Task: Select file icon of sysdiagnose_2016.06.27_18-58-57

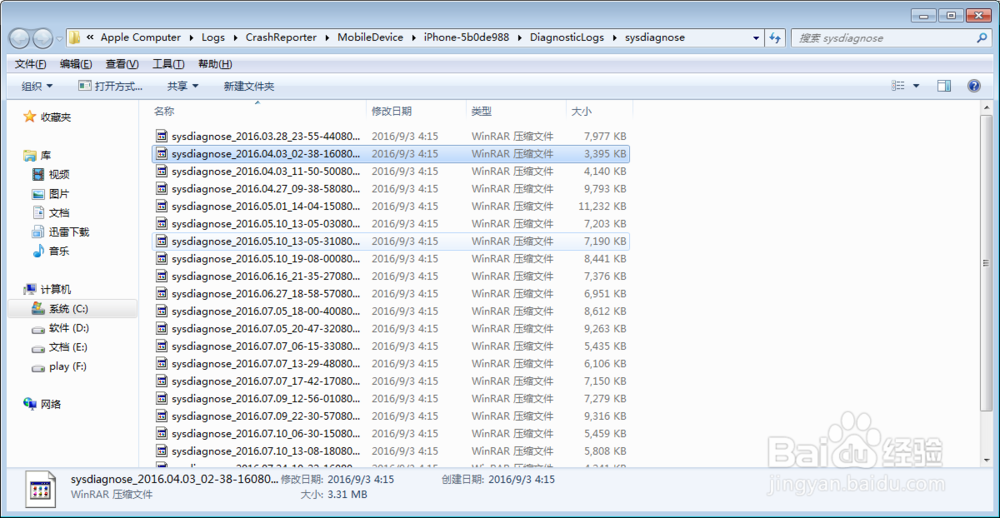Action: (162, 293)
